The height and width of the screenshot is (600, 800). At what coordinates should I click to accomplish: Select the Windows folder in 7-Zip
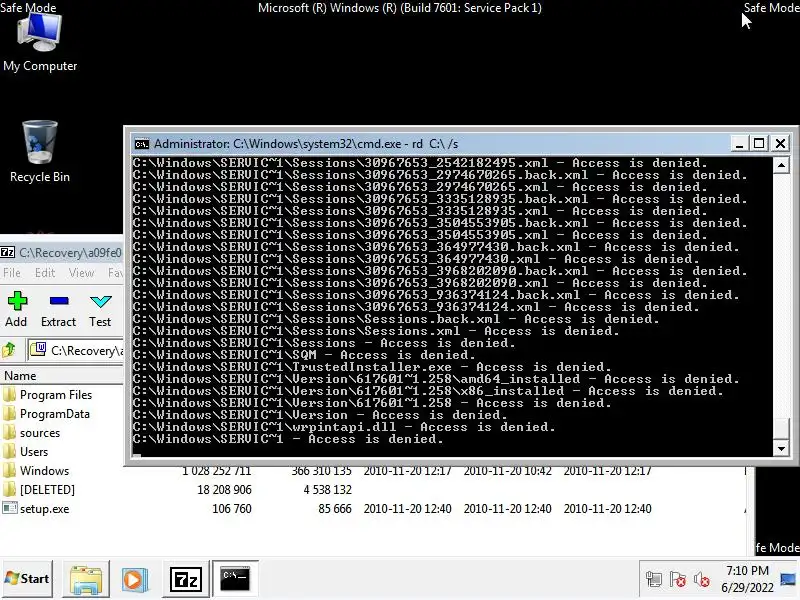pyautogui.click(x=37, y=471)
